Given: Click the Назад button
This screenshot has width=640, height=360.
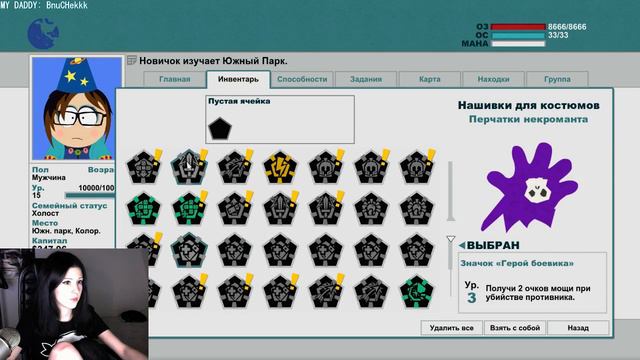Looking at the screenshot, I should [x=578, y=328].
